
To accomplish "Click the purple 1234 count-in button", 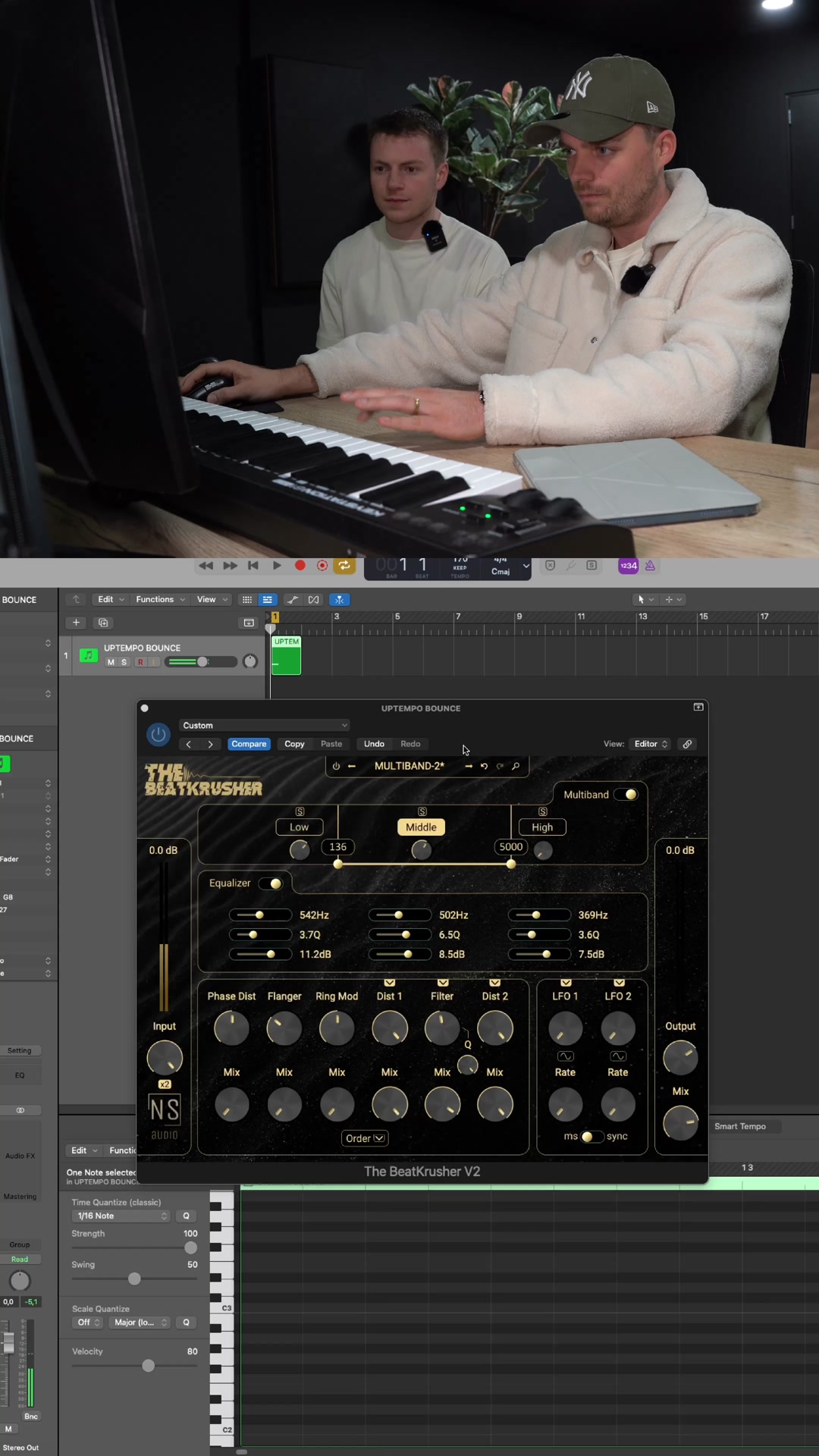I will coord(629,566).
